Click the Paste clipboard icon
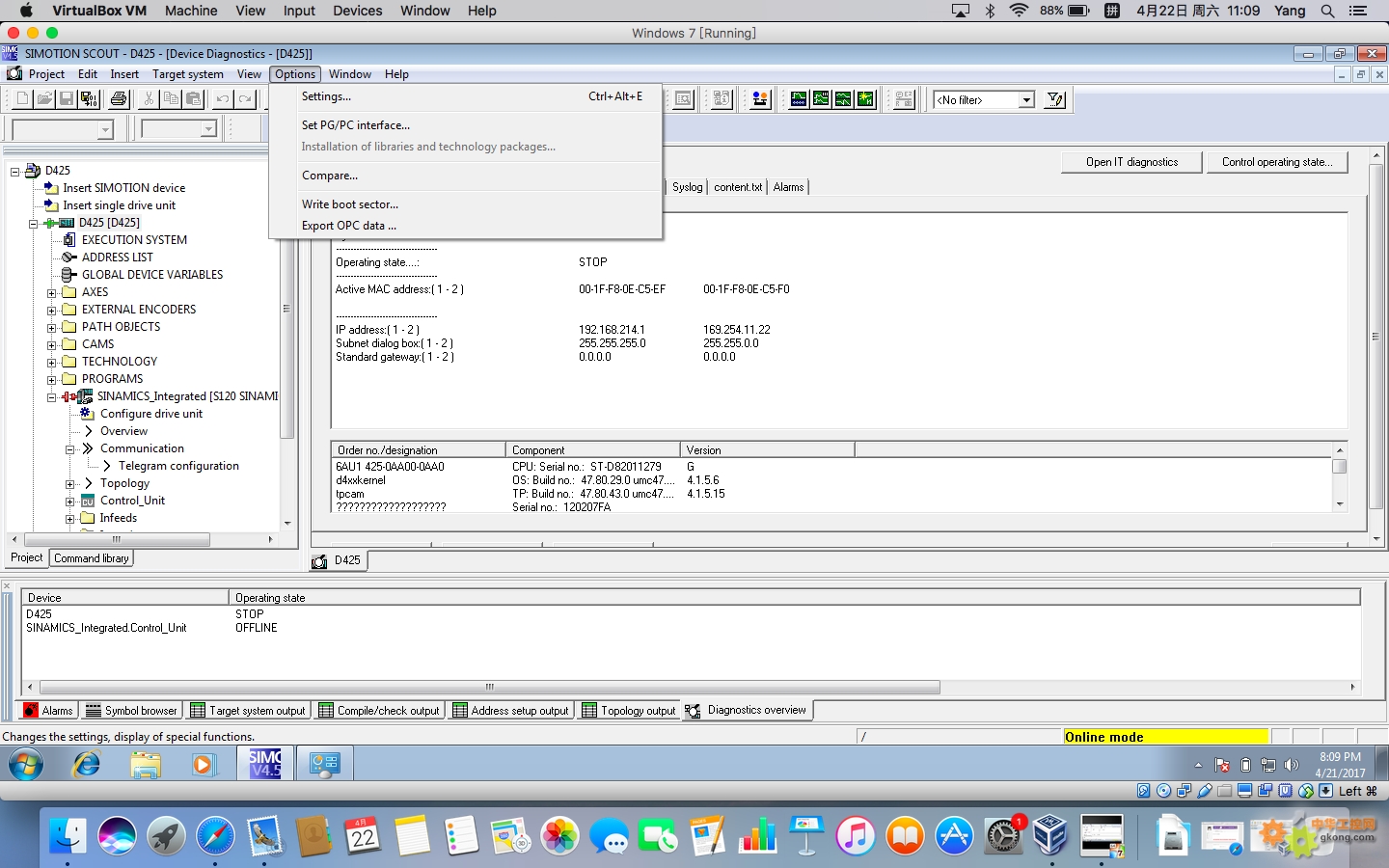The image size is (1389, 868). [193, 98]
